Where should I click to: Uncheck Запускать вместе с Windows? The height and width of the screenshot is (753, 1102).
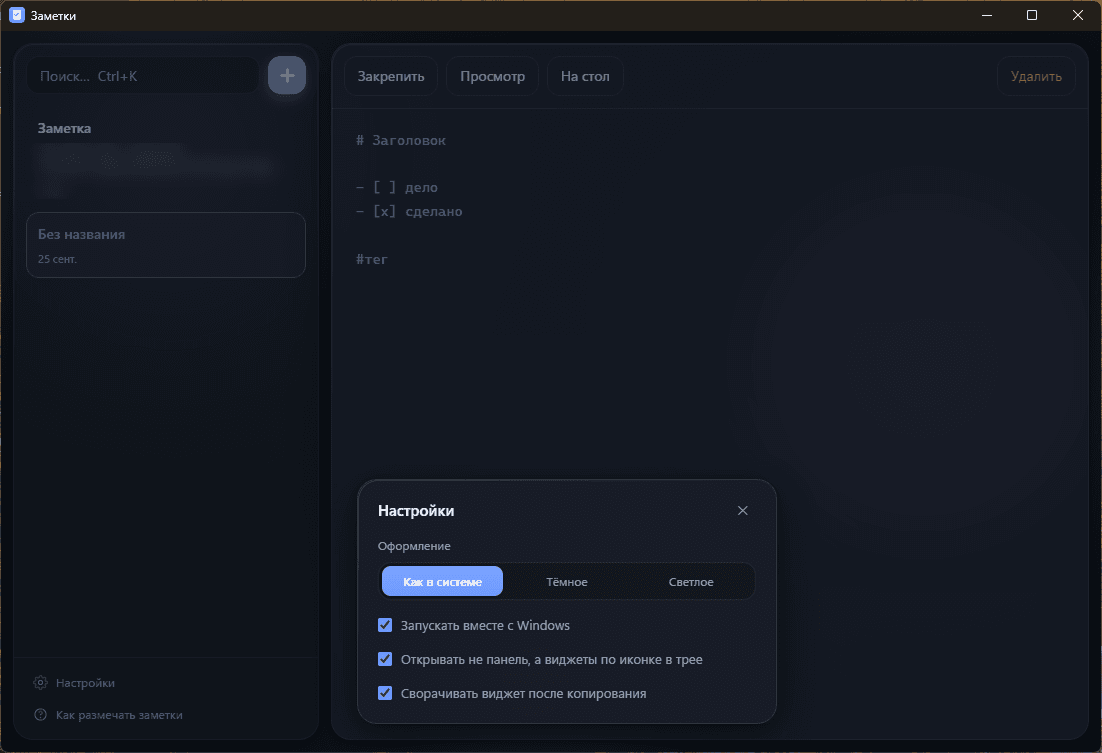(385, 625)
